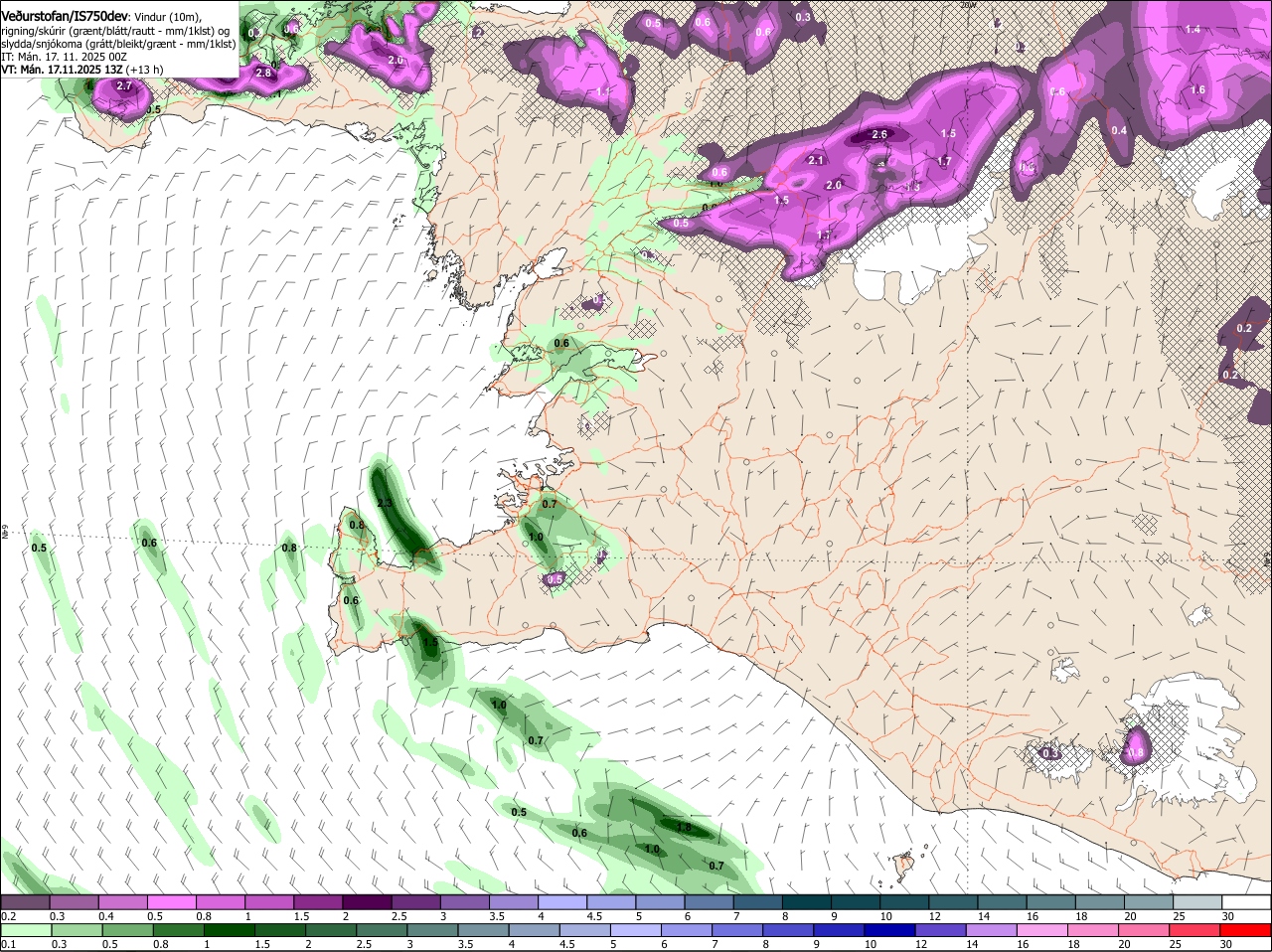Pick upper snow legend swatch between 8 and 9
Screen dimensions: 1272x952
pyautogui.click(x=807, y=902)
